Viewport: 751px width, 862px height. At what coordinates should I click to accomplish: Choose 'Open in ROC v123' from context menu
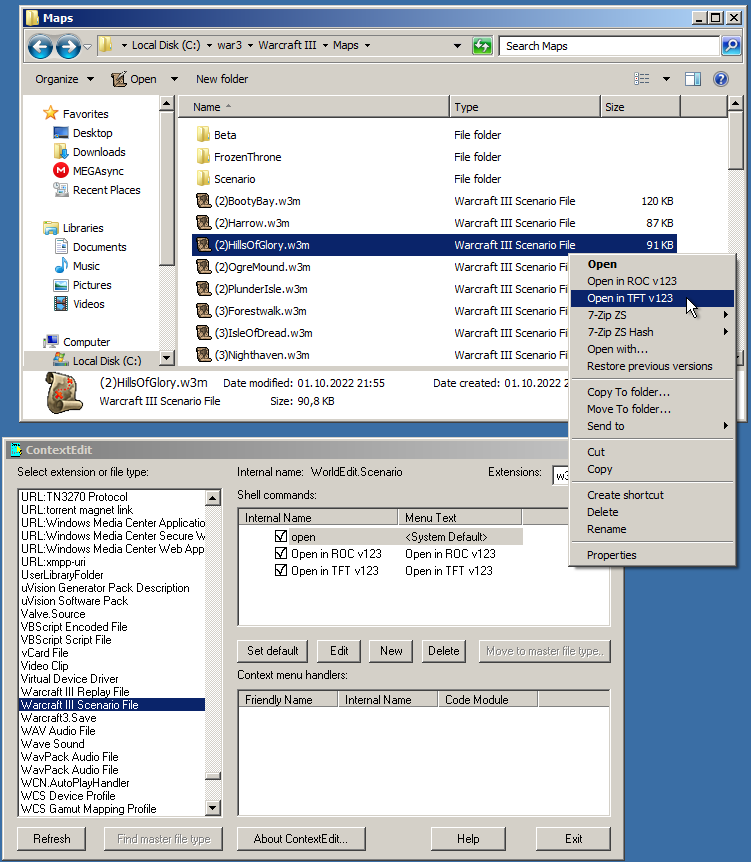(653, 281)
